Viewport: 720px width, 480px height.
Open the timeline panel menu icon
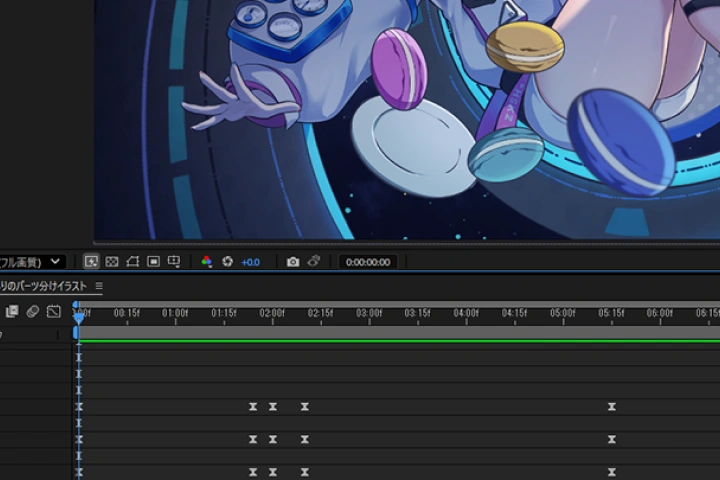pos(99,286)
